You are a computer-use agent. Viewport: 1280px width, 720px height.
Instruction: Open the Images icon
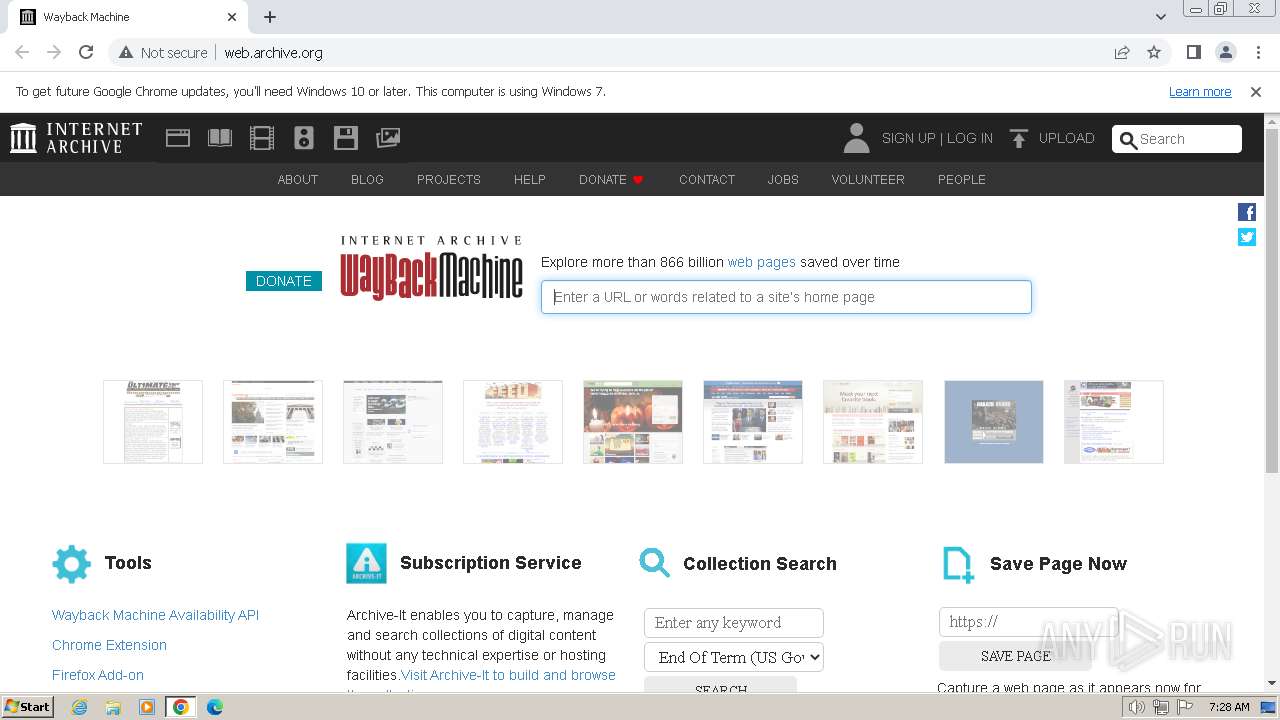[388, 138]
